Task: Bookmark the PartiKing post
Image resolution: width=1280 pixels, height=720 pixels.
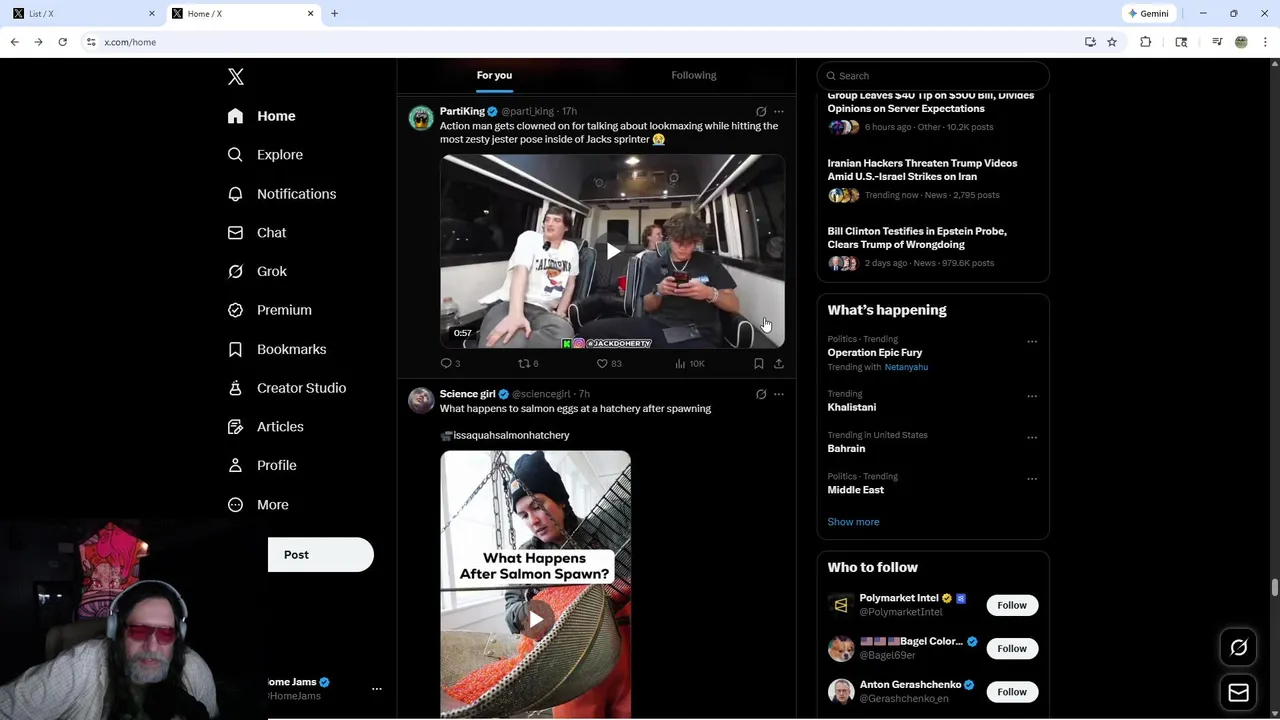Action: click(x=759, y=364)
